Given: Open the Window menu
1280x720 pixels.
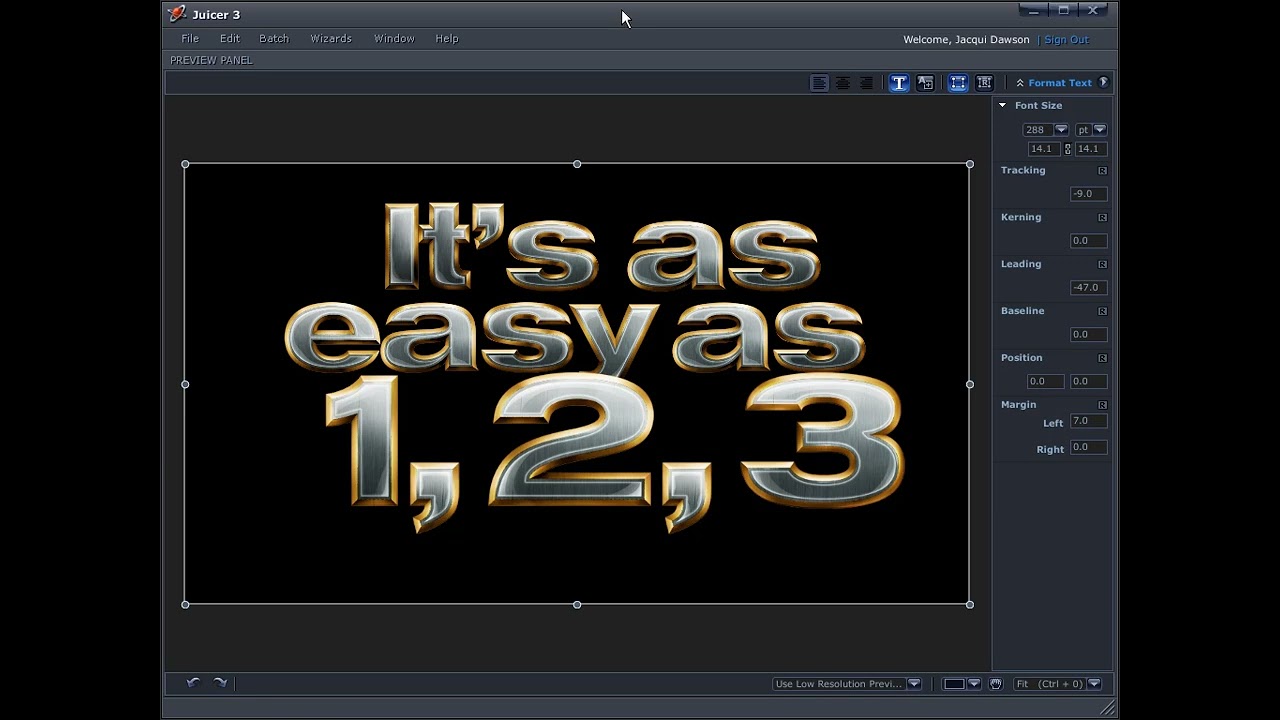Looking at the screenshot, I should (394, 38).
